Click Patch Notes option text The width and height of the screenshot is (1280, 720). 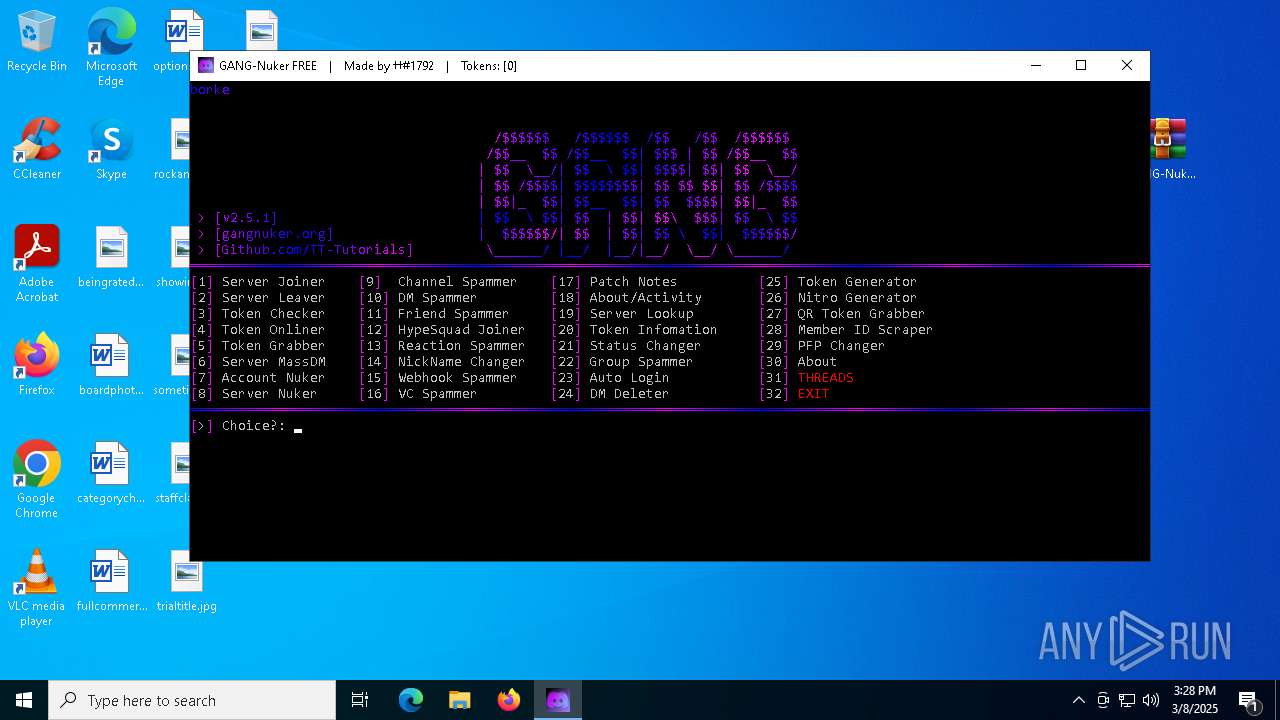(633, 282)
